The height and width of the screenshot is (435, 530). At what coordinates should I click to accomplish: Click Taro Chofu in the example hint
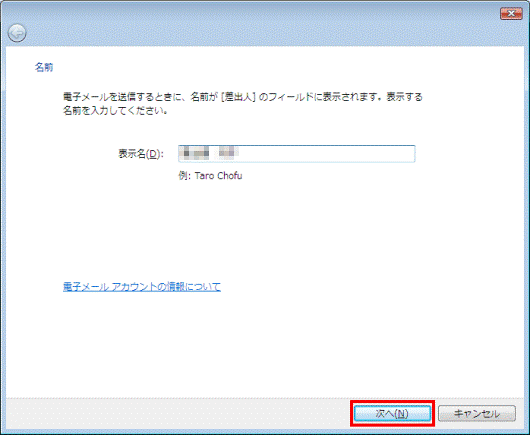point(218,176)
